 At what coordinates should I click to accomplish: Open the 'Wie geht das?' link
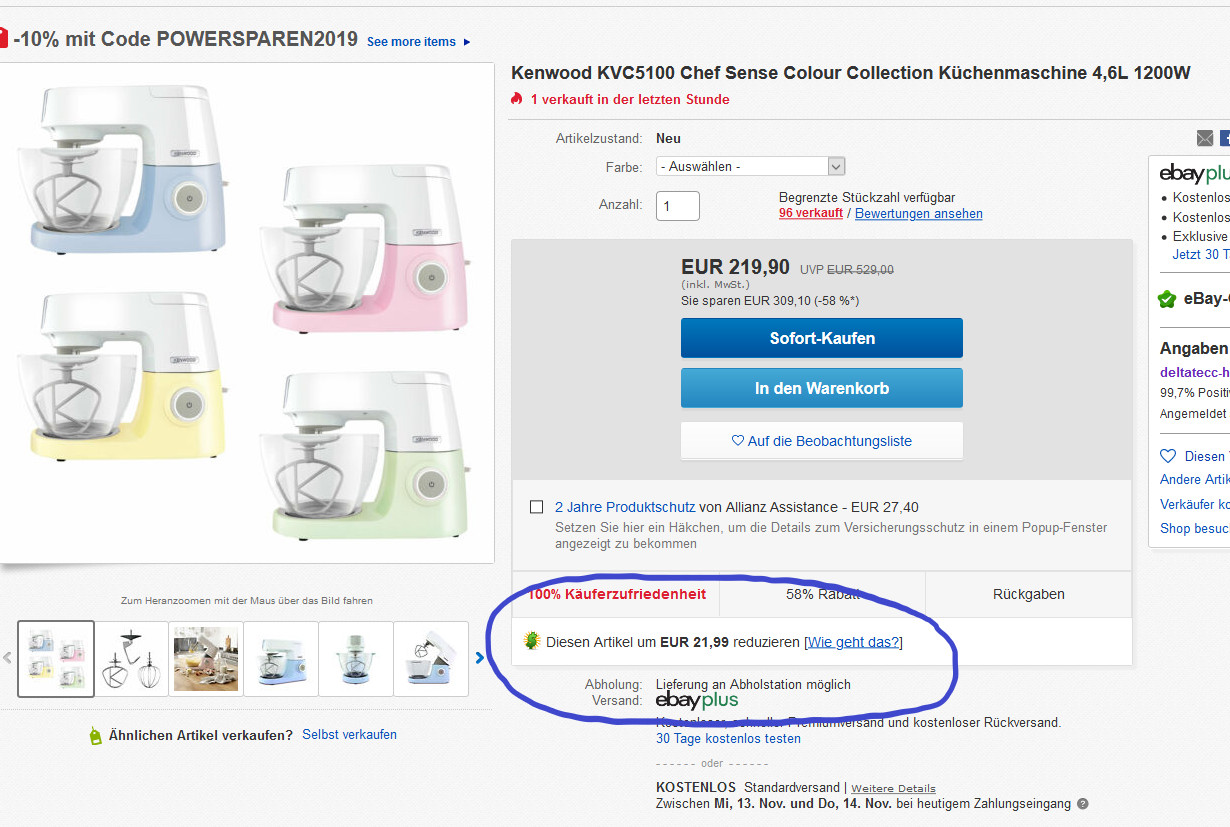pos(853,642)
